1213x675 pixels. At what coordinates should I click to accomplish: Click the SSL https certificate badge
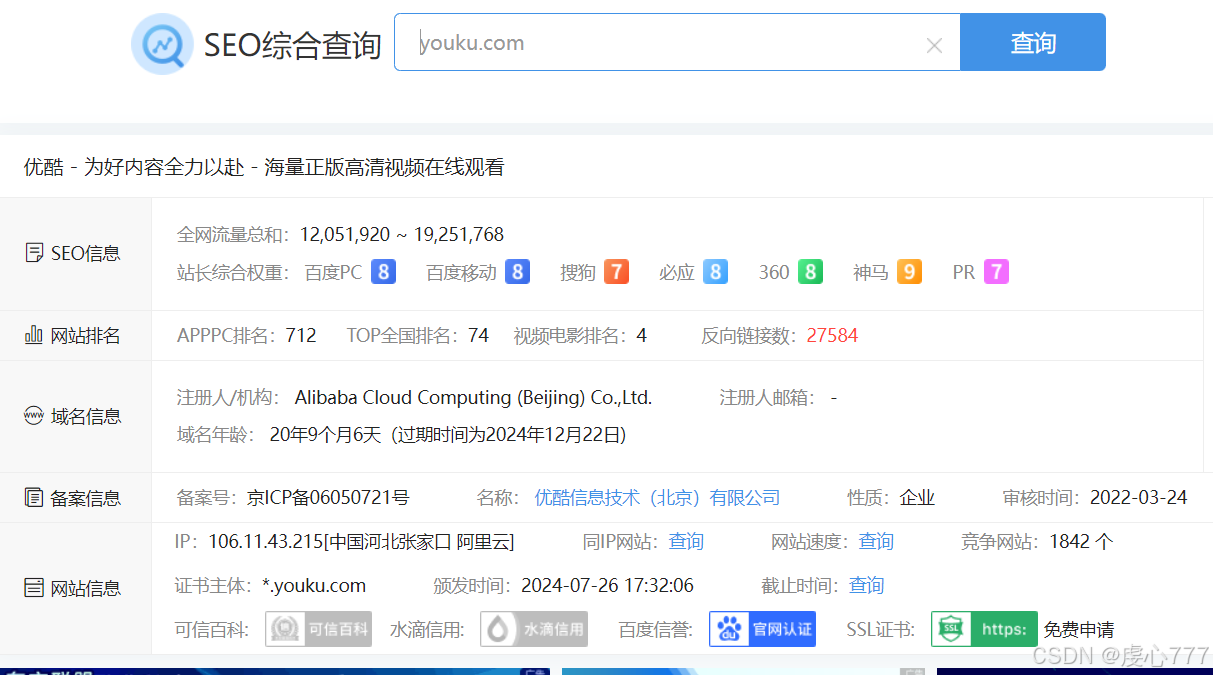(984, 629)
